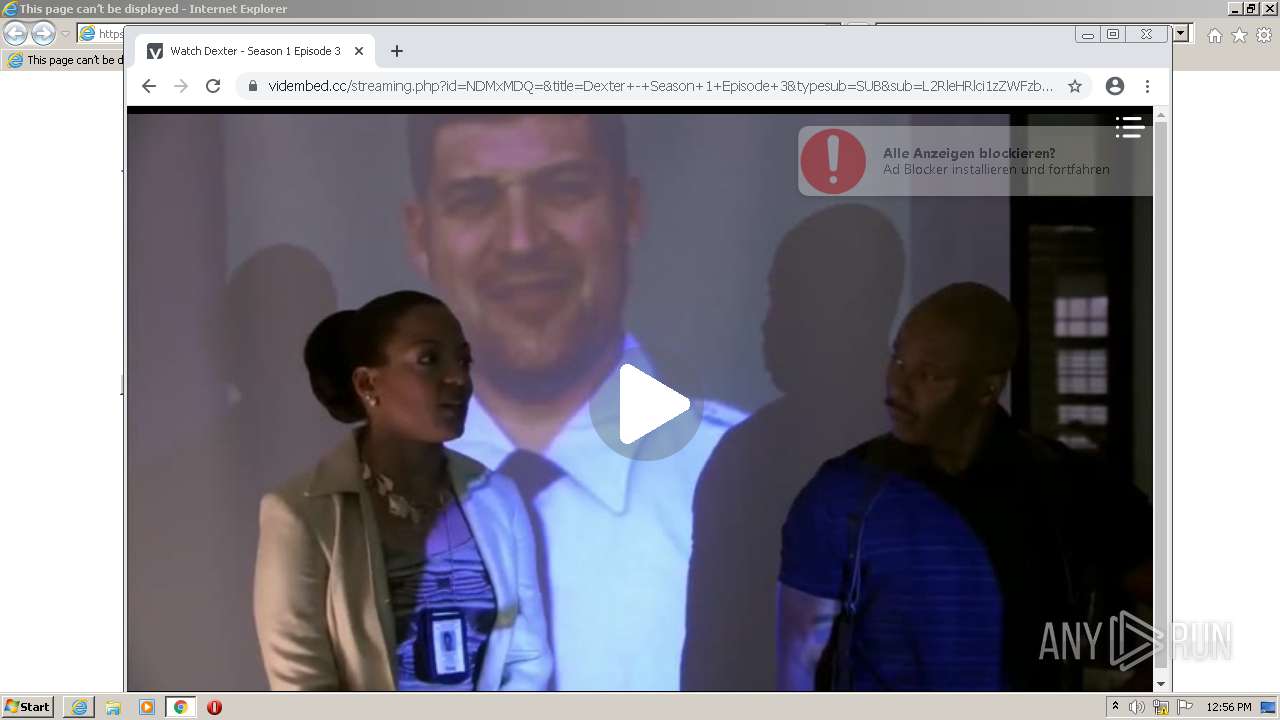The image size is (1280, 720).
Task: Open a new Chrome tab
Action: (397, 51)
